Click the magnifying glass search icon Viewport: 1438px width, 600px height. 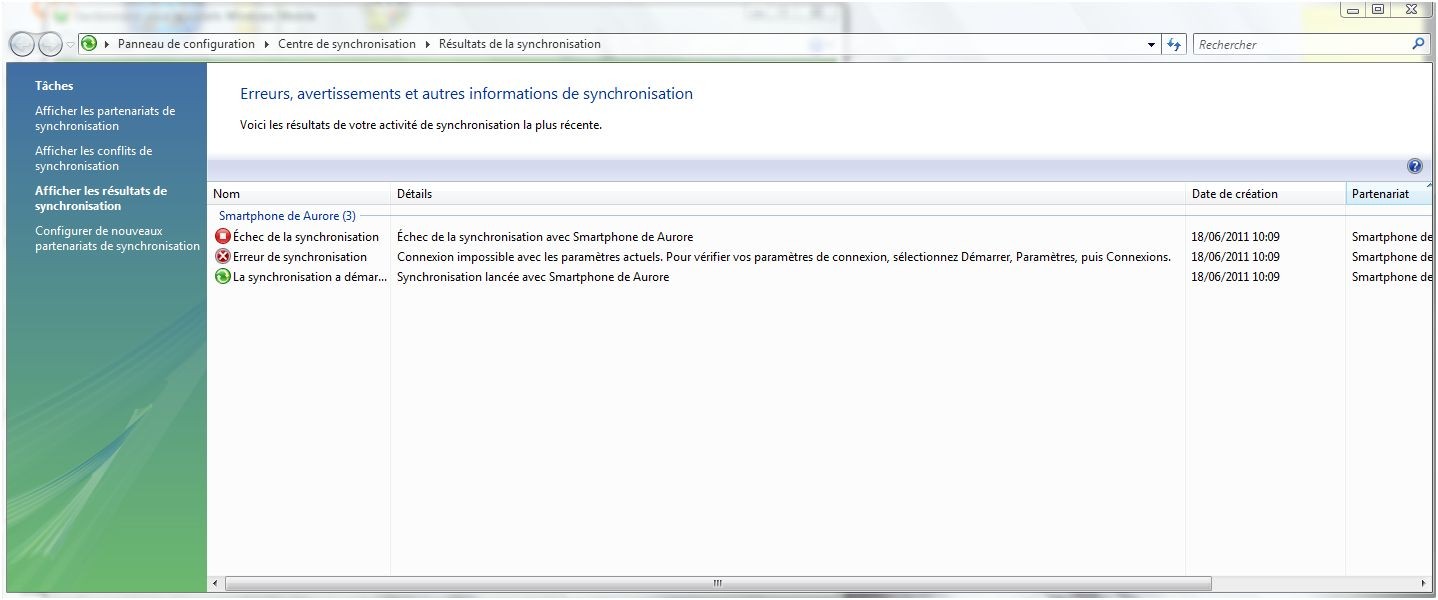tap(1418, 44)
